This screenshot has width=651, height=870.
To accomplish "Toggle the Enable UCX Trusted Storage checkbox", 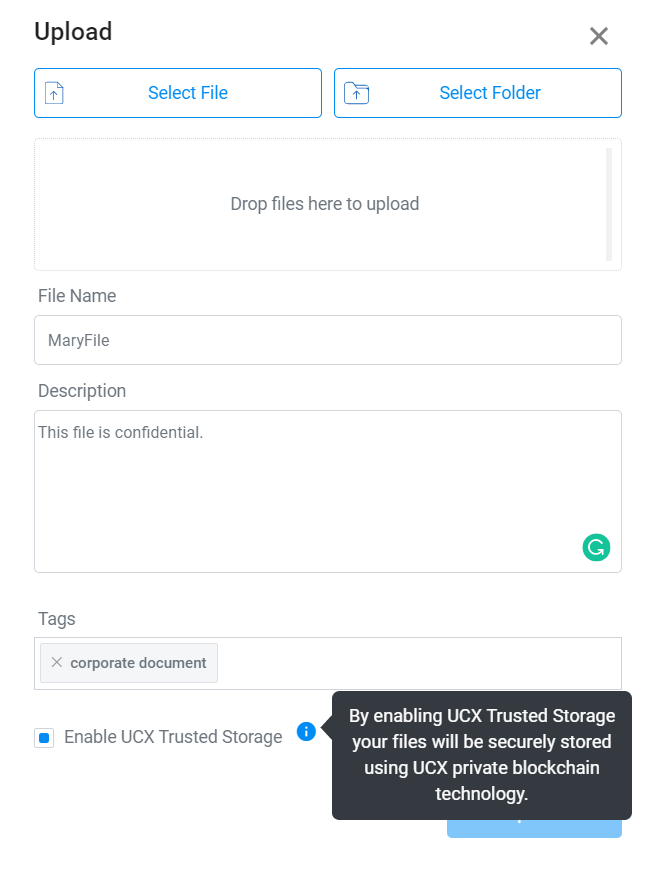I will (44, 738).
